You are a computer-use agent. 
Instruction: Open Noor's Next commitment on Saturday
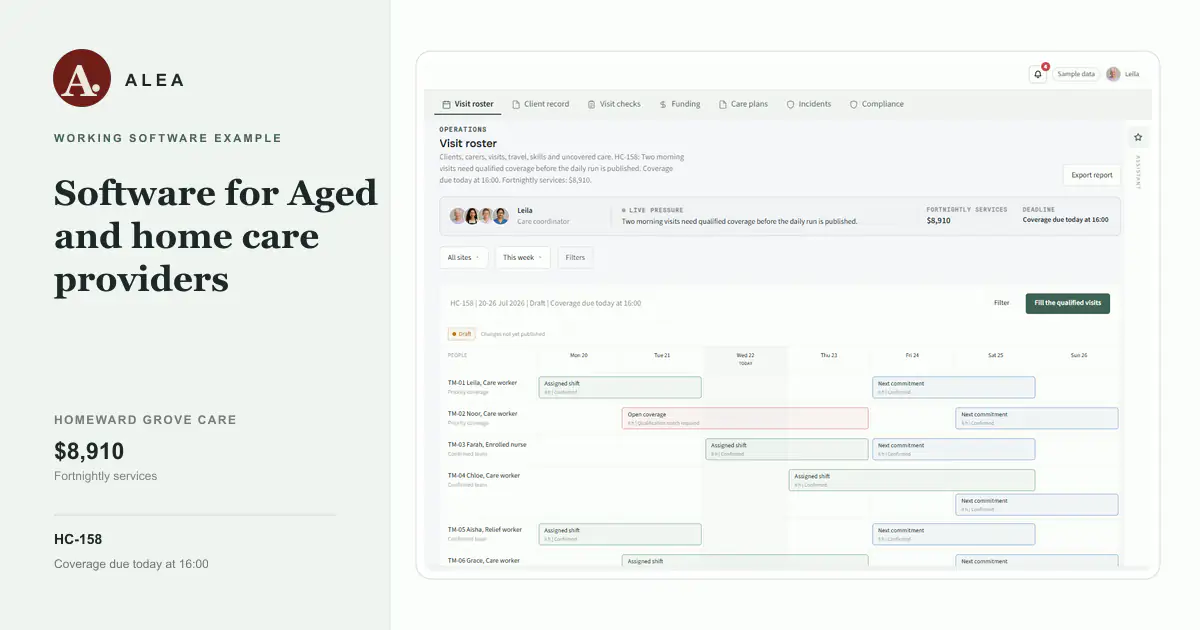pyautogui.click(x=1037, y=418)
